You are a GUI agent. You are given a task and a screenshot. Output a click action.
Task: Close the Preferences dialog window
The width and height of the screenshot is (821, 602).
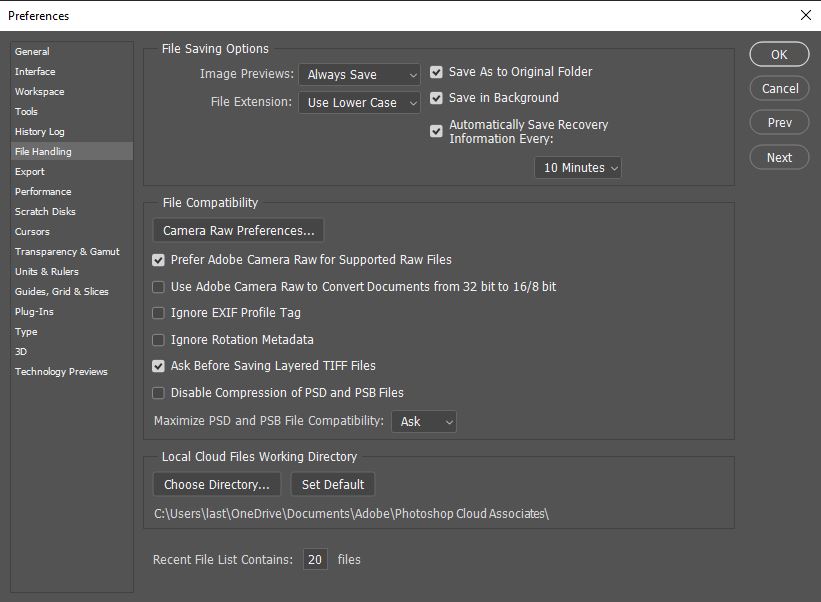tap(806, 15)
